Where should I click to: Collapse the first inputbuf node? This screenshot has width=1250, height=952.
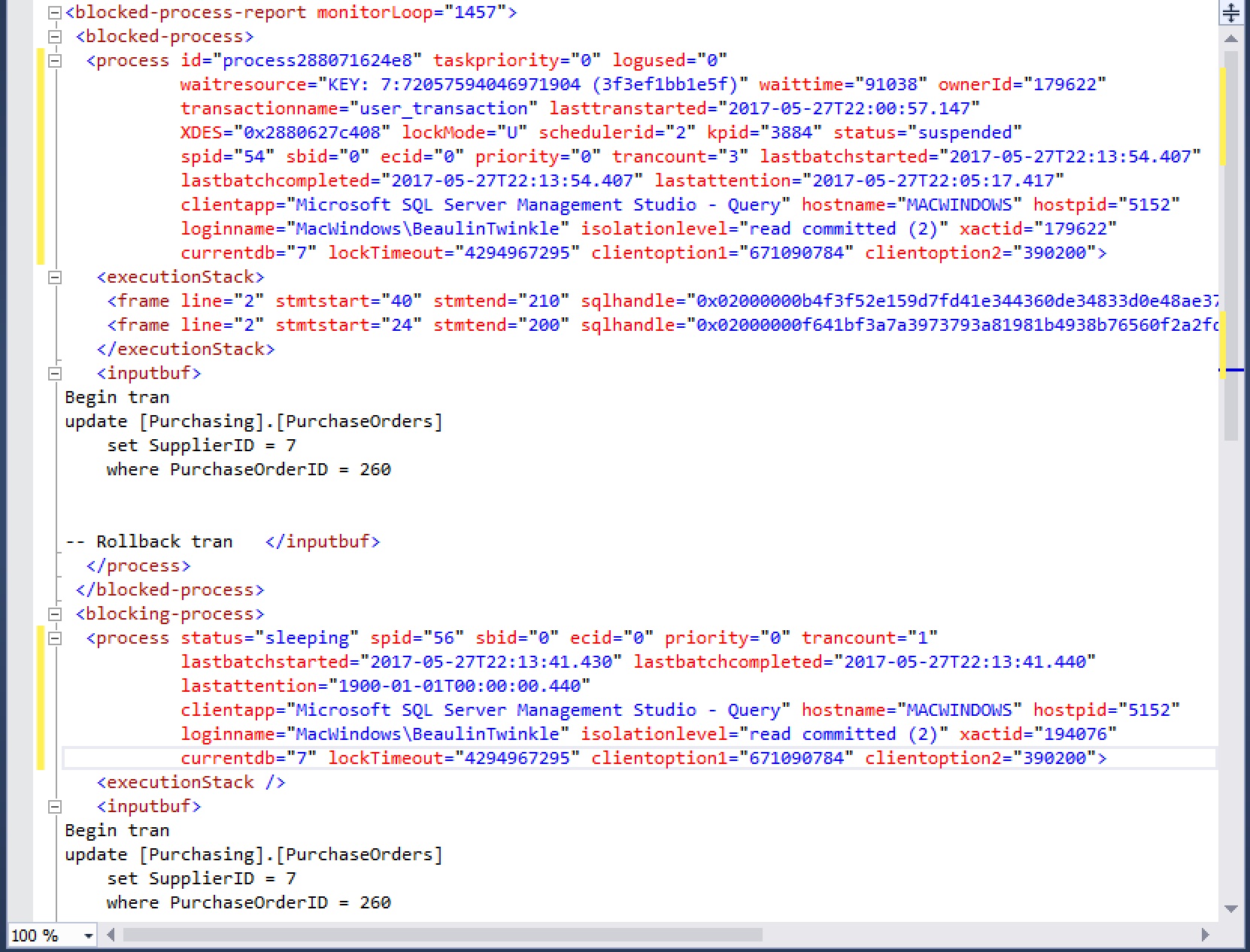(54, 374)
